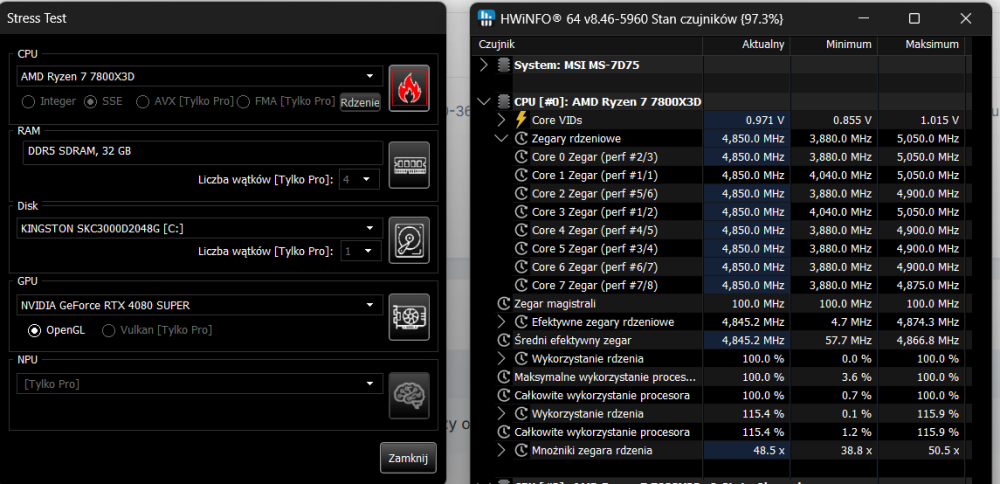Click the lightning bolt icon of Core VIDs
The image size is (1000, 484).
521,120
